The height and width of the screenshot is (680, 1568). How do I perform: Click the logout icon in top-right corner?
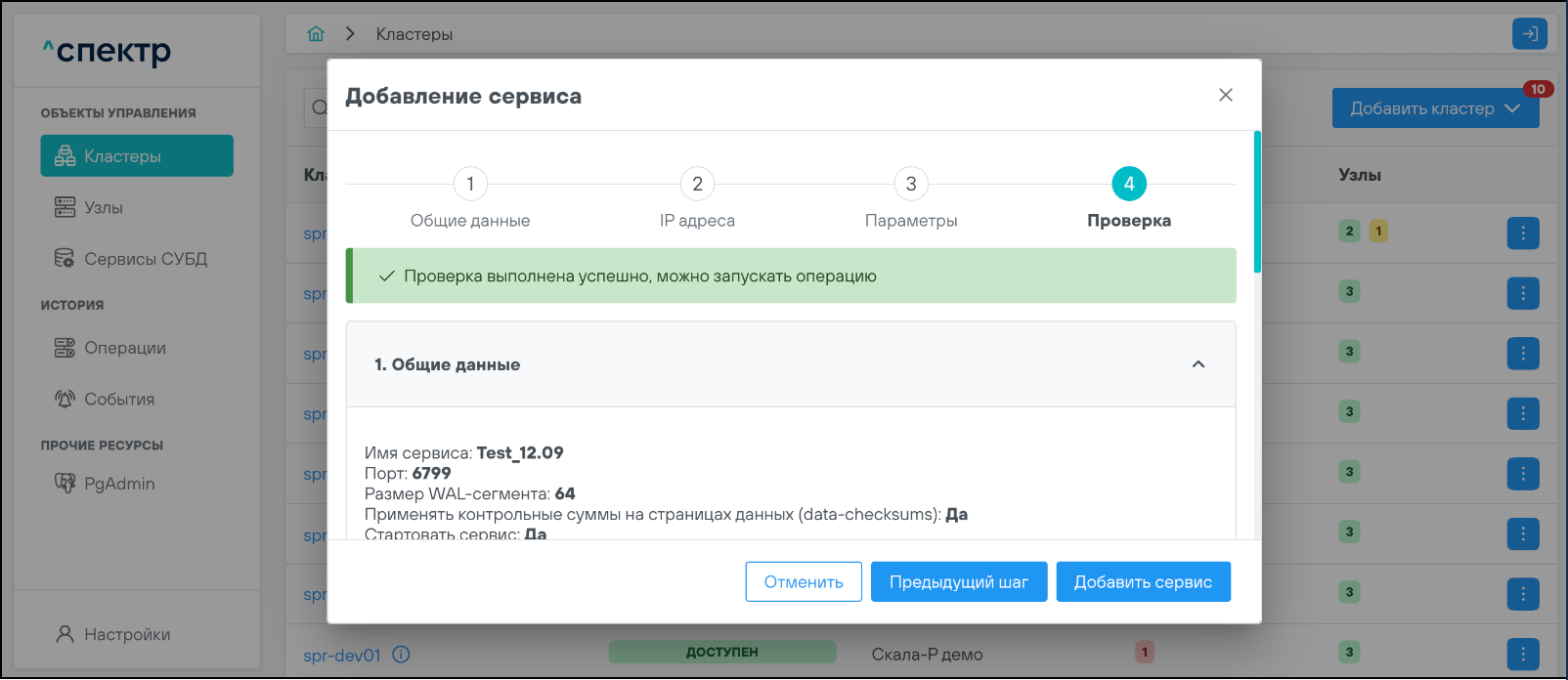pyautogui.click(x=1529, y=34)
